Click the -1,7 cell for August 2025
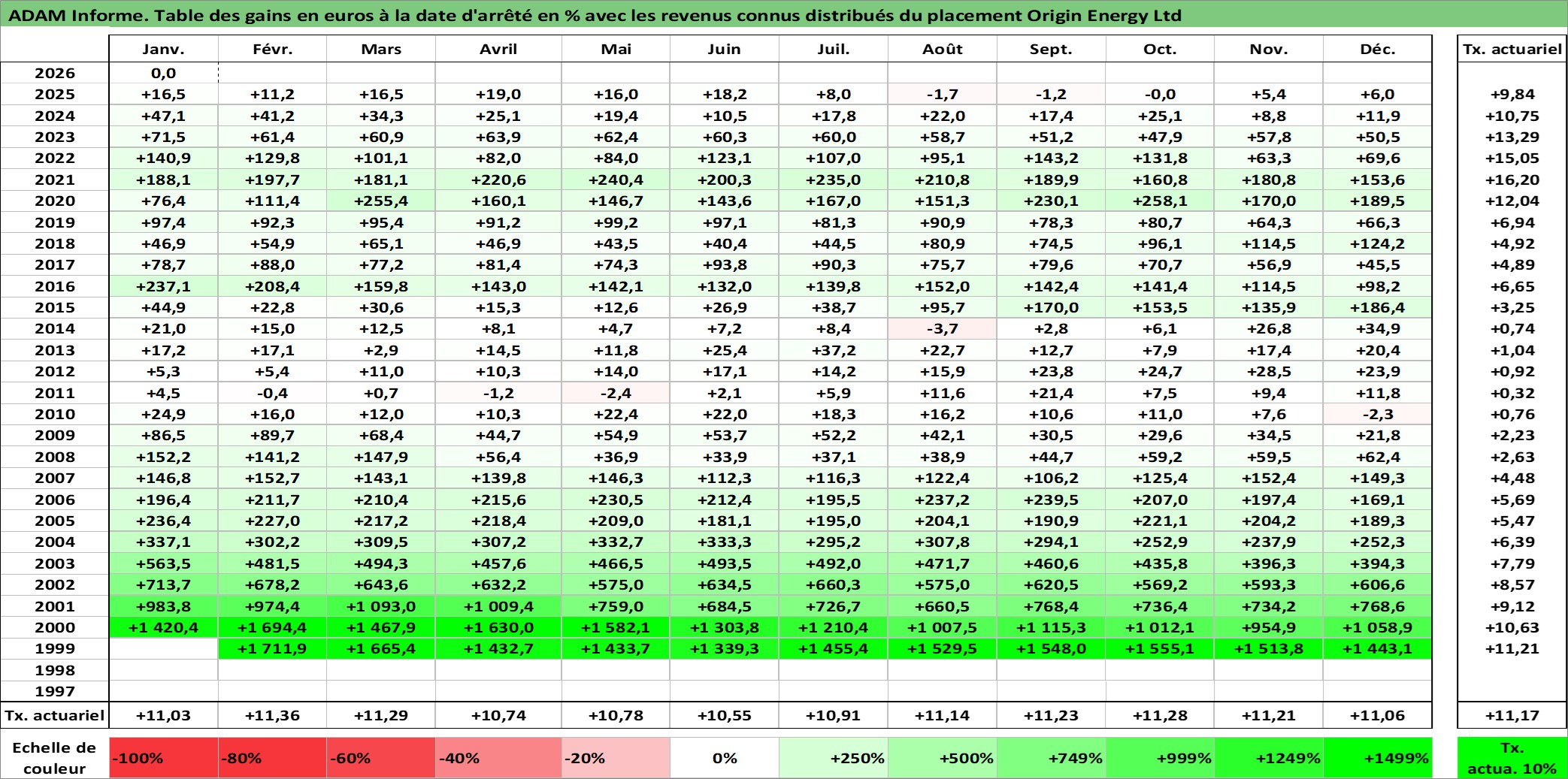Screen dimensions: 1568x779 coord(943,94)
